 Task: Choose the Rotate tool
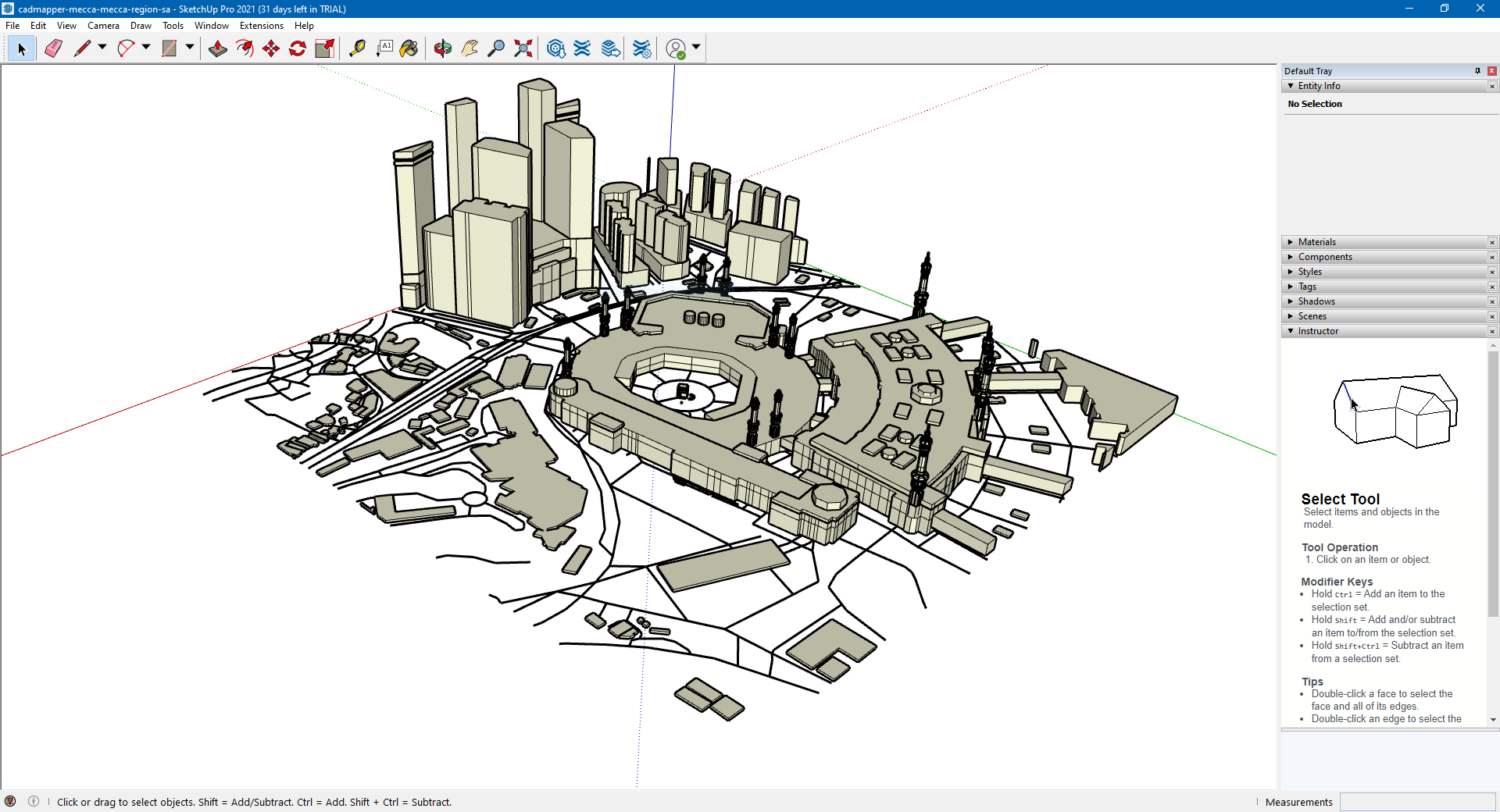pos(298,48)
